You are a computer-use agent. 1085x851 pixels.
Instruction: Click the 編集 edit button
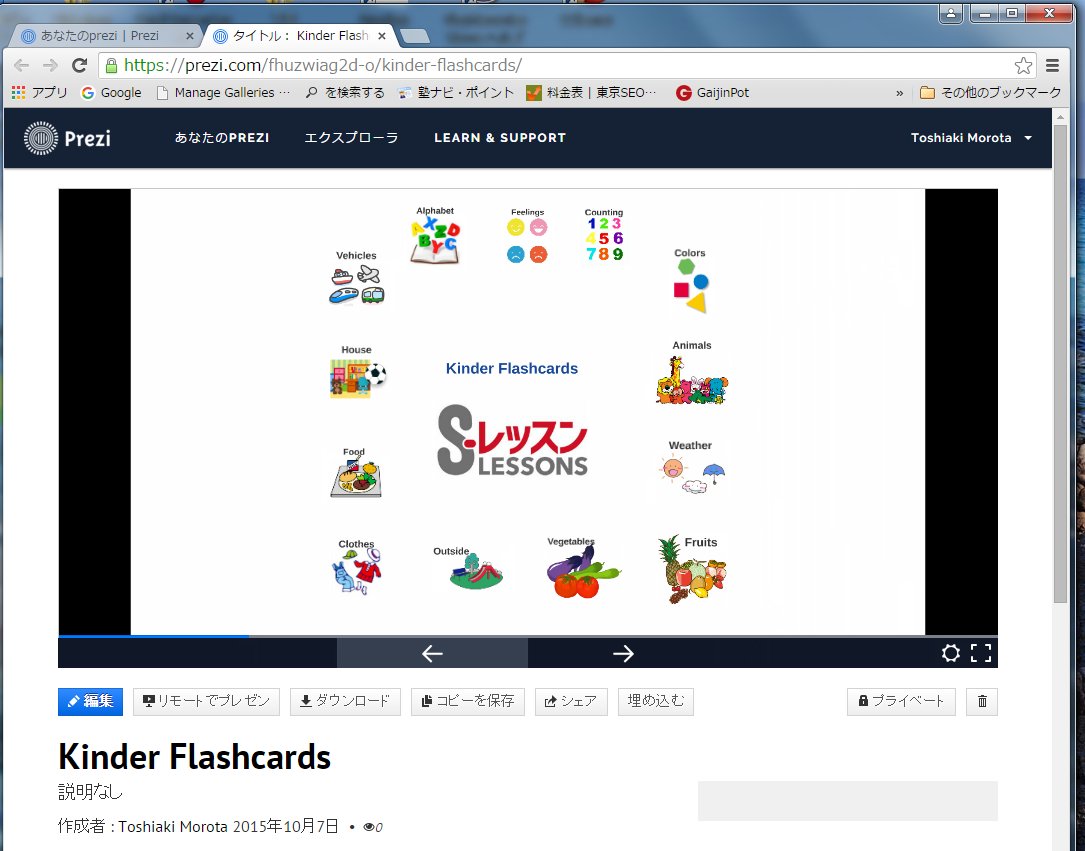(x=90, y=701)
